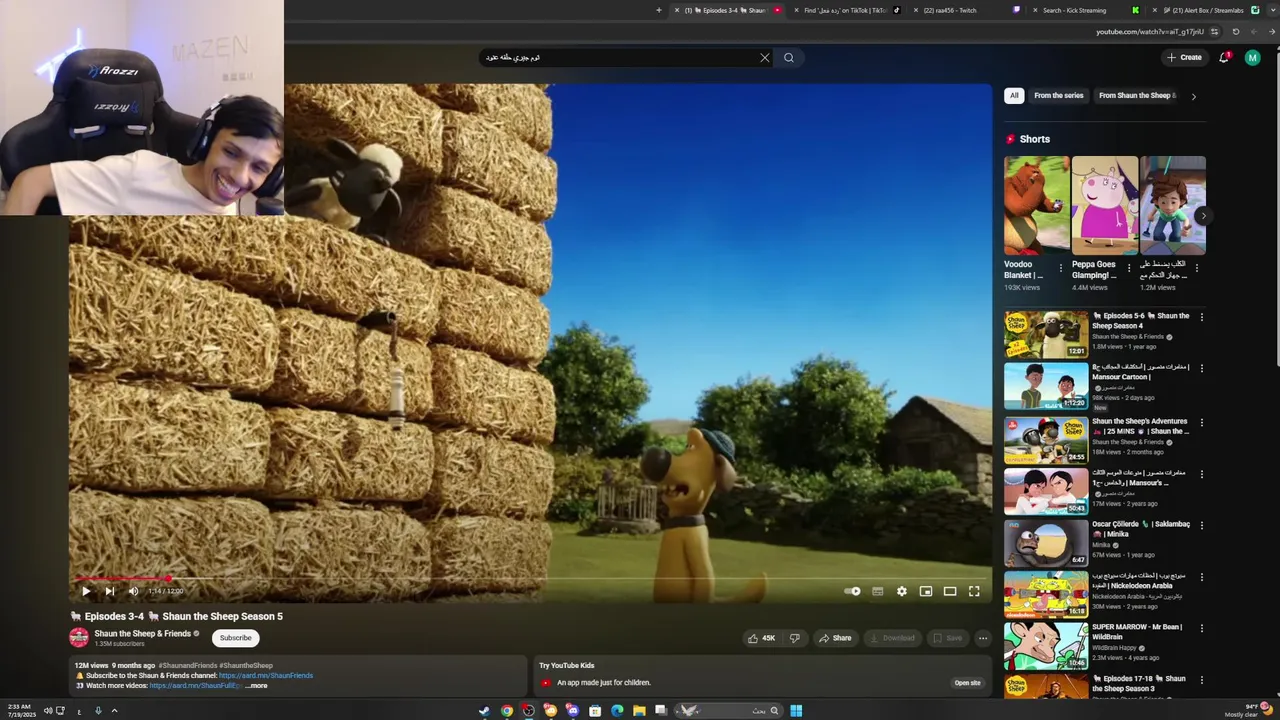Subscribe to Shaun the Sheep & Friends
This screenshot has height=720, width=1280.
(236, 638)
